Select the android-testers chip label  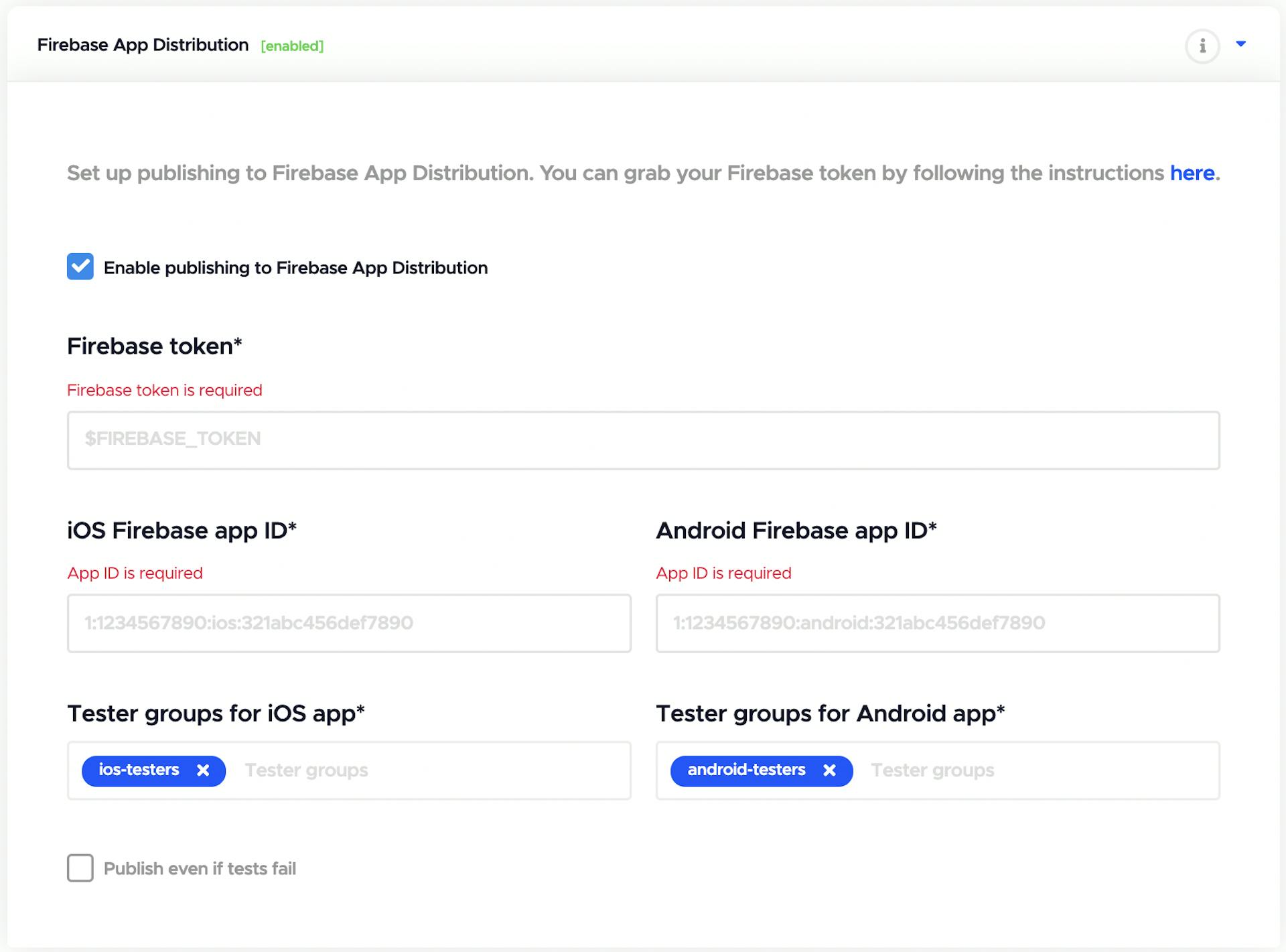(746, 770)
